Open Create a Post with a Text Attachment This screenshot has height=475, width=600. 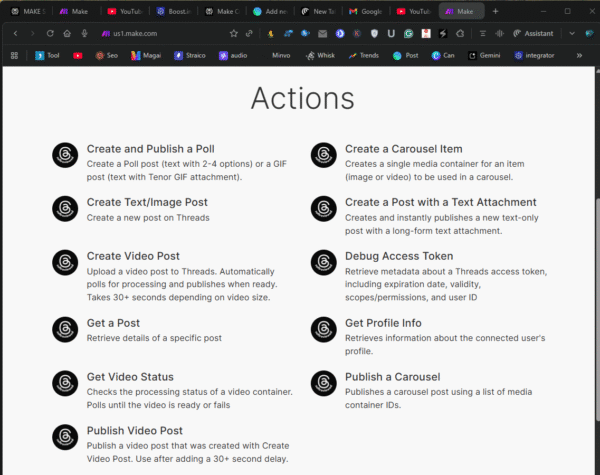[441, 202]
